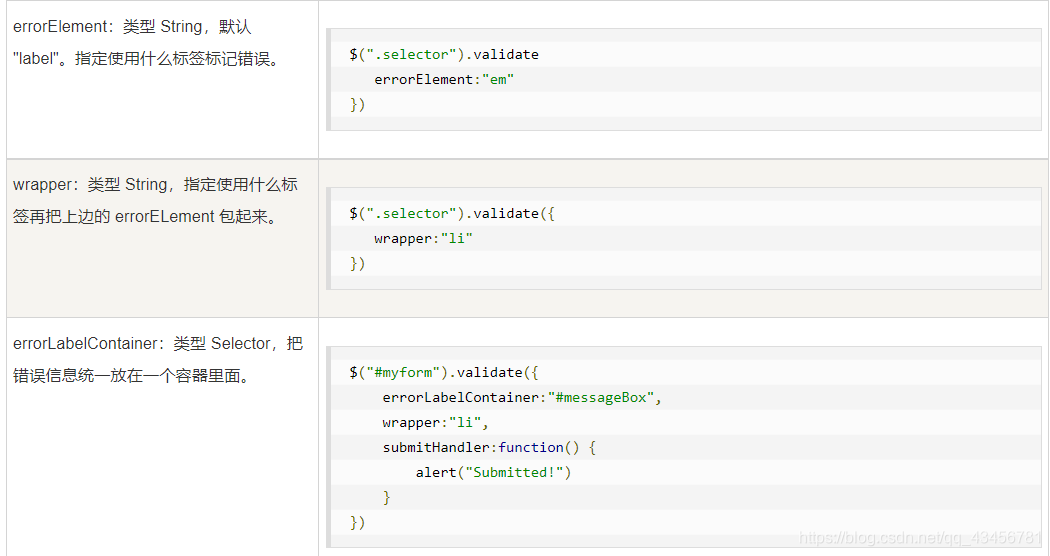This screenshot has height=556, width=1050.
Task: Click the wrapper: 类型 String description line
Action: click(155, 185)
